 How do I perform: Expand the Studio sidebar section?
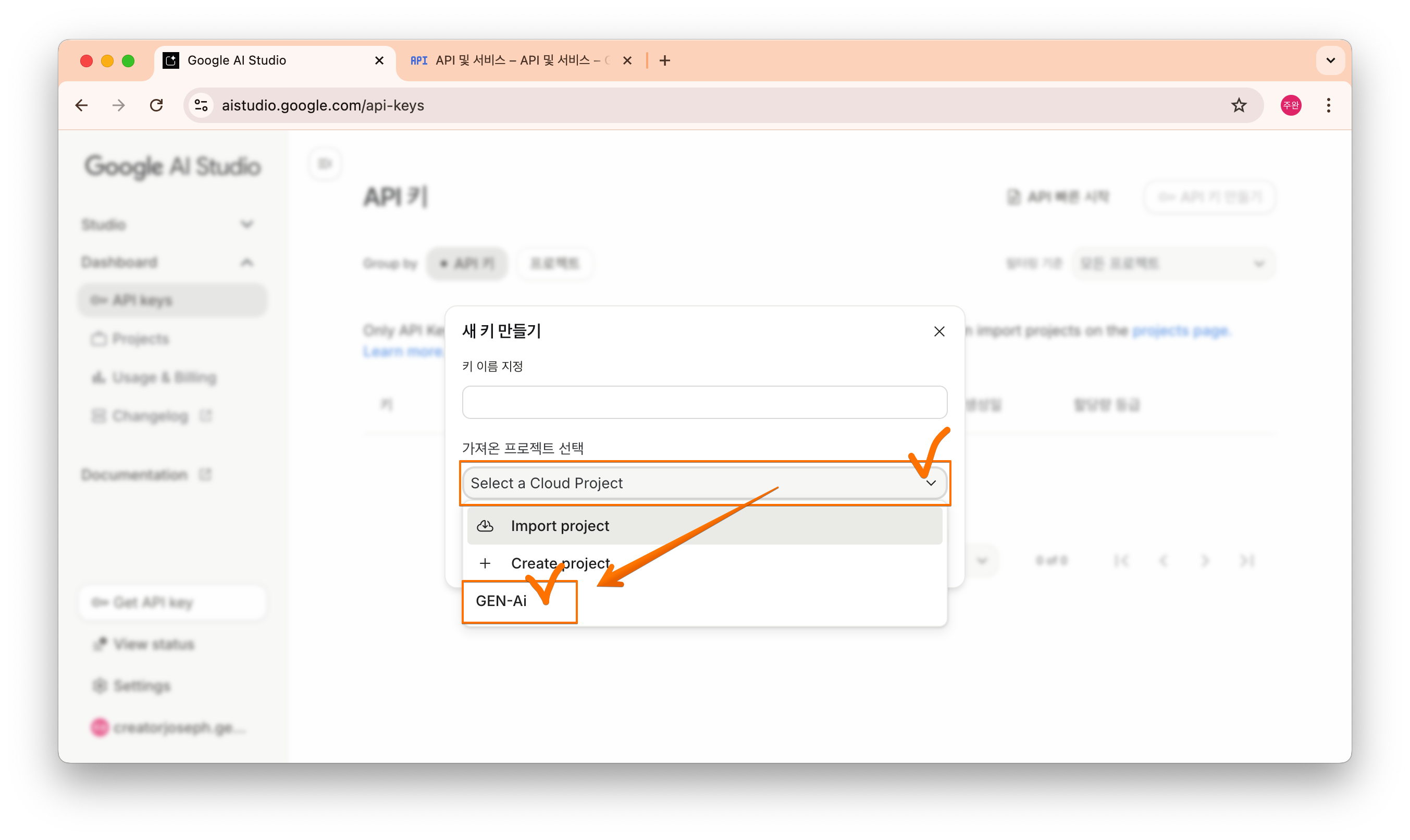pyautogui.click(x=246, y=225)
